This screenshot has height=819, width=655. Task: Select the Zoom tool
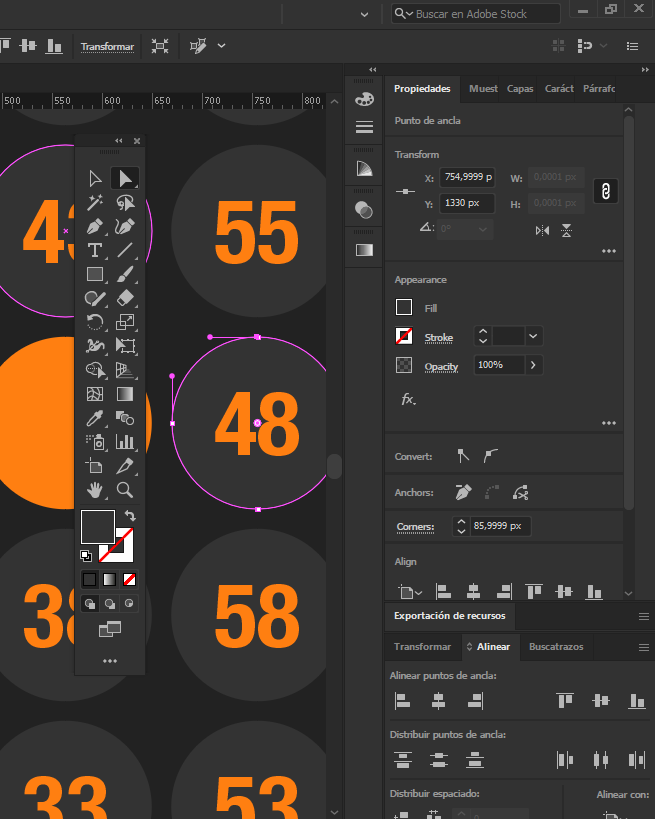pos(125,490)
